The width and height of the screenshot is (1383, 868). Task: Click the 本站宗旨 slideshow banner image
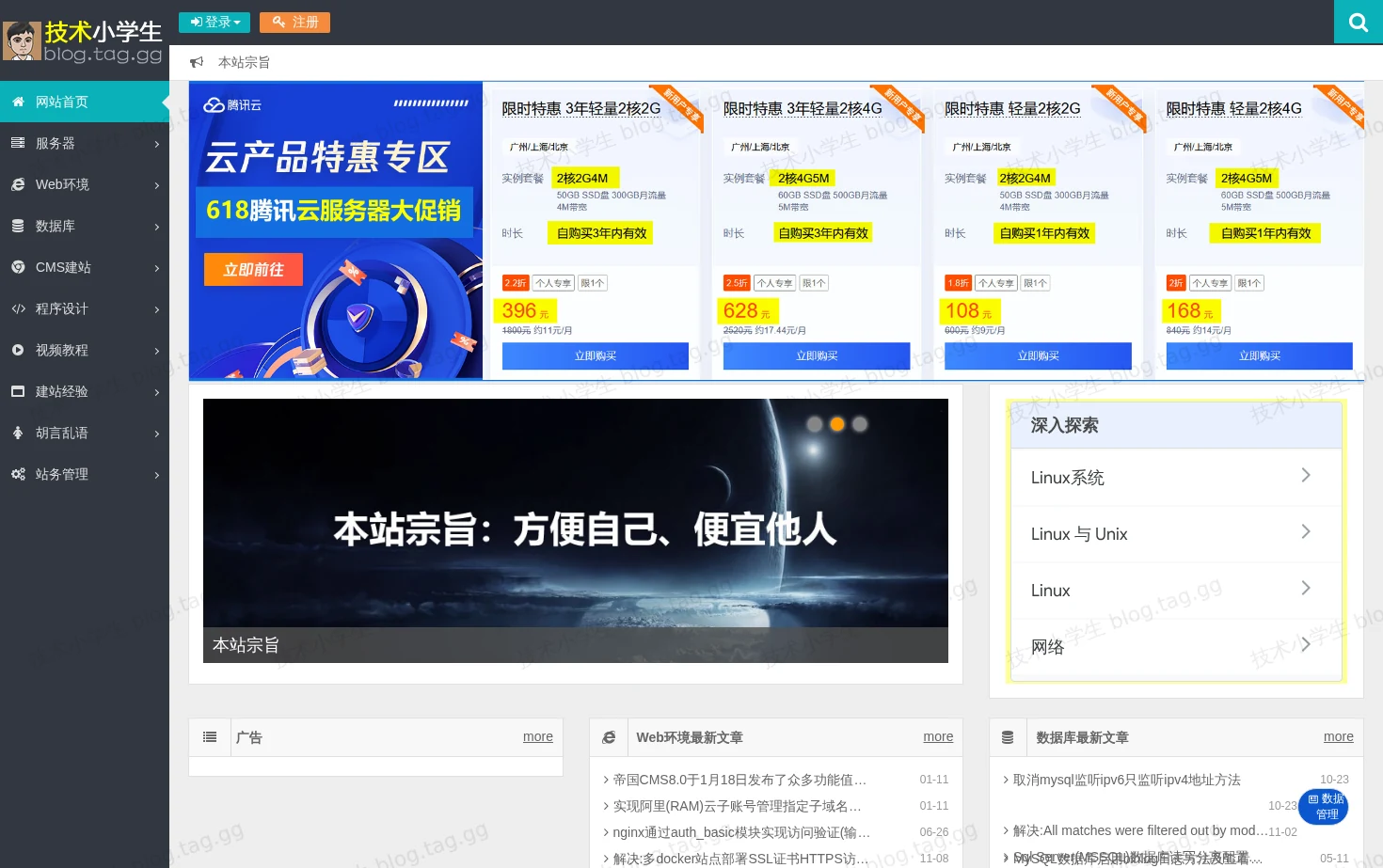click(x=576, y=530)
